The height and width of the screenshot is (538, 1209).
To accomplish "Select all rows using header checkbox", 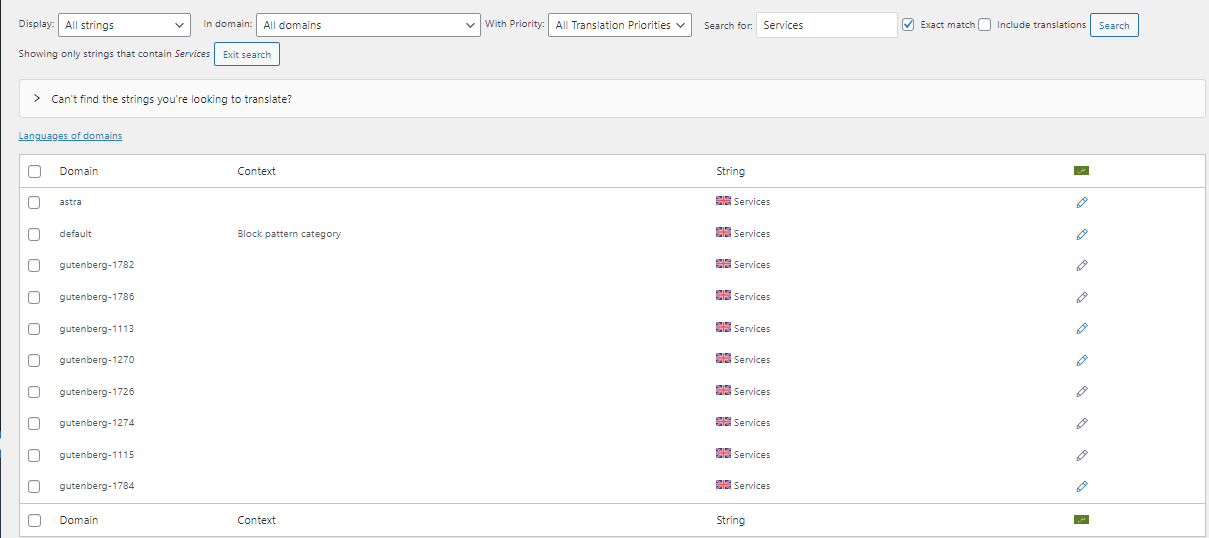I will tap(34, 171).
